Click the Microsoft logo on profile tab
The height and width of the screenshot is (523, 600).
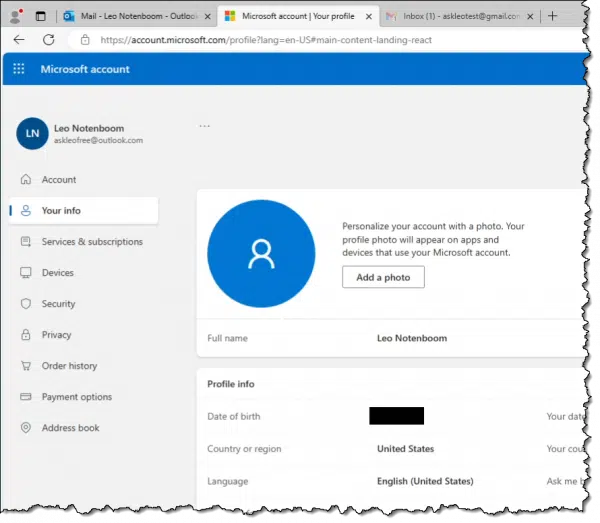[230, 16]
